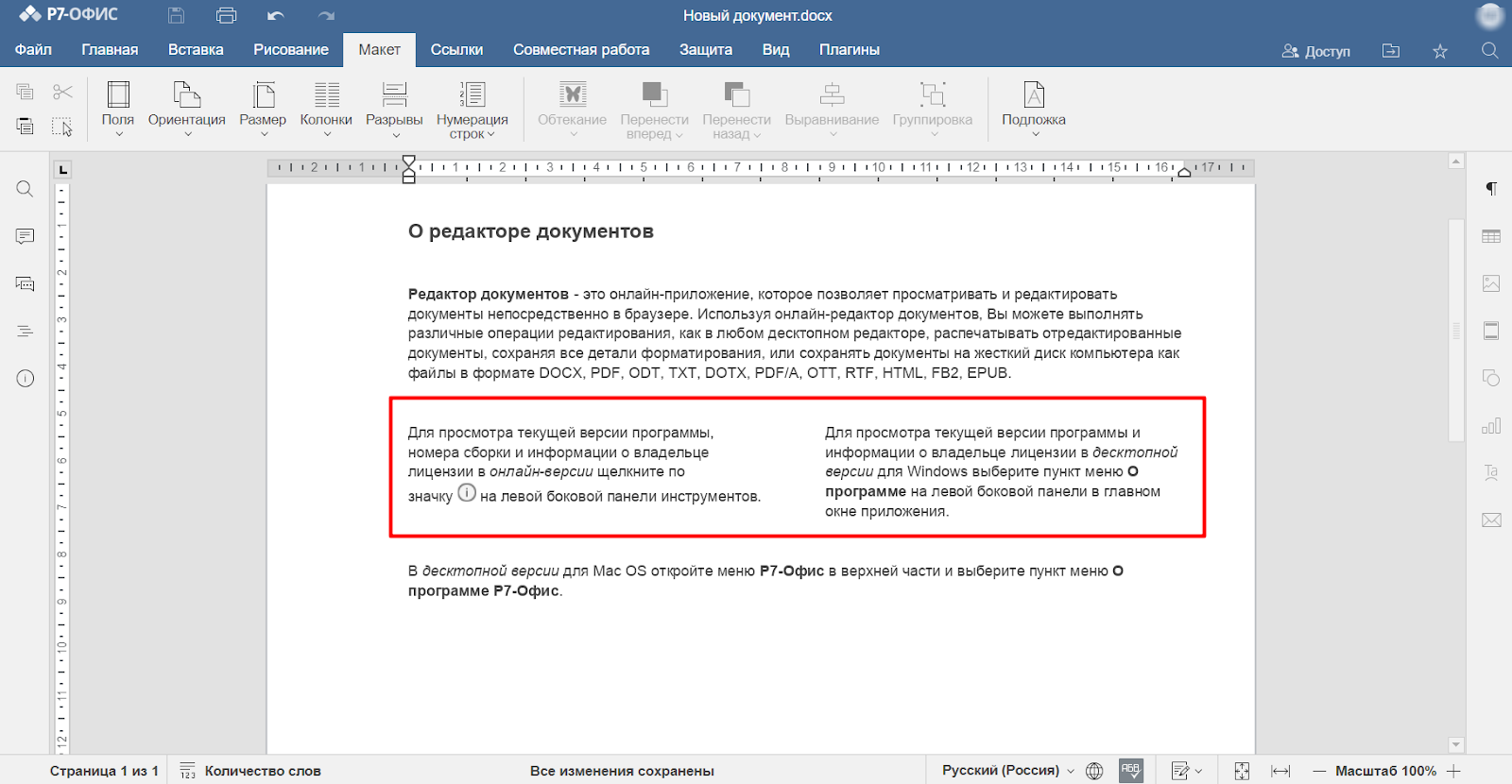This screenshot has width=1512, height=784.
Task: Open Header and footer settings in right sidebar
Action: (x=1491, y=331)
